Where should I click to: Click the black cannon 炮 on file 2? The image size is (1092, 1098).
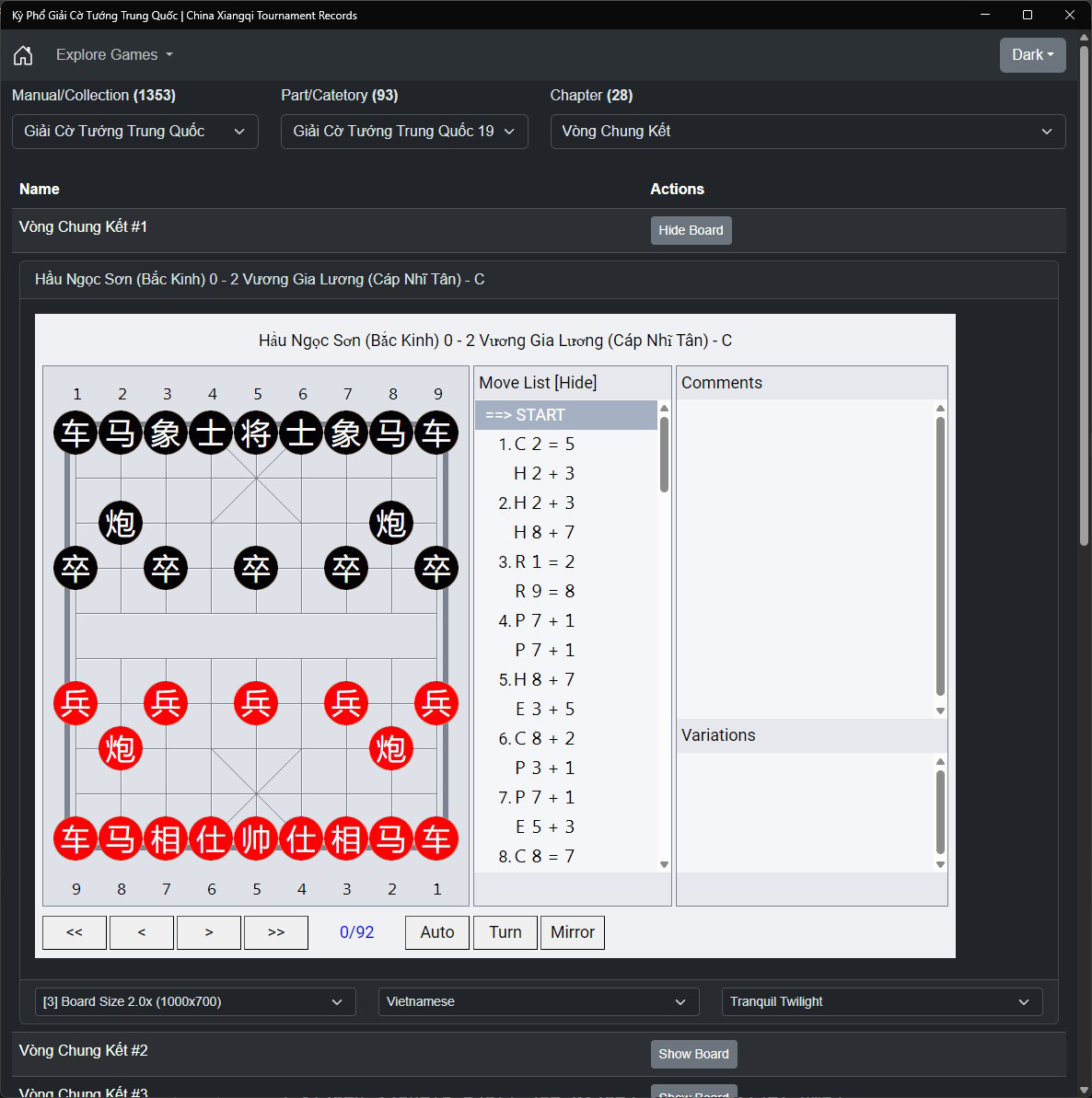(x=121, y=523)
